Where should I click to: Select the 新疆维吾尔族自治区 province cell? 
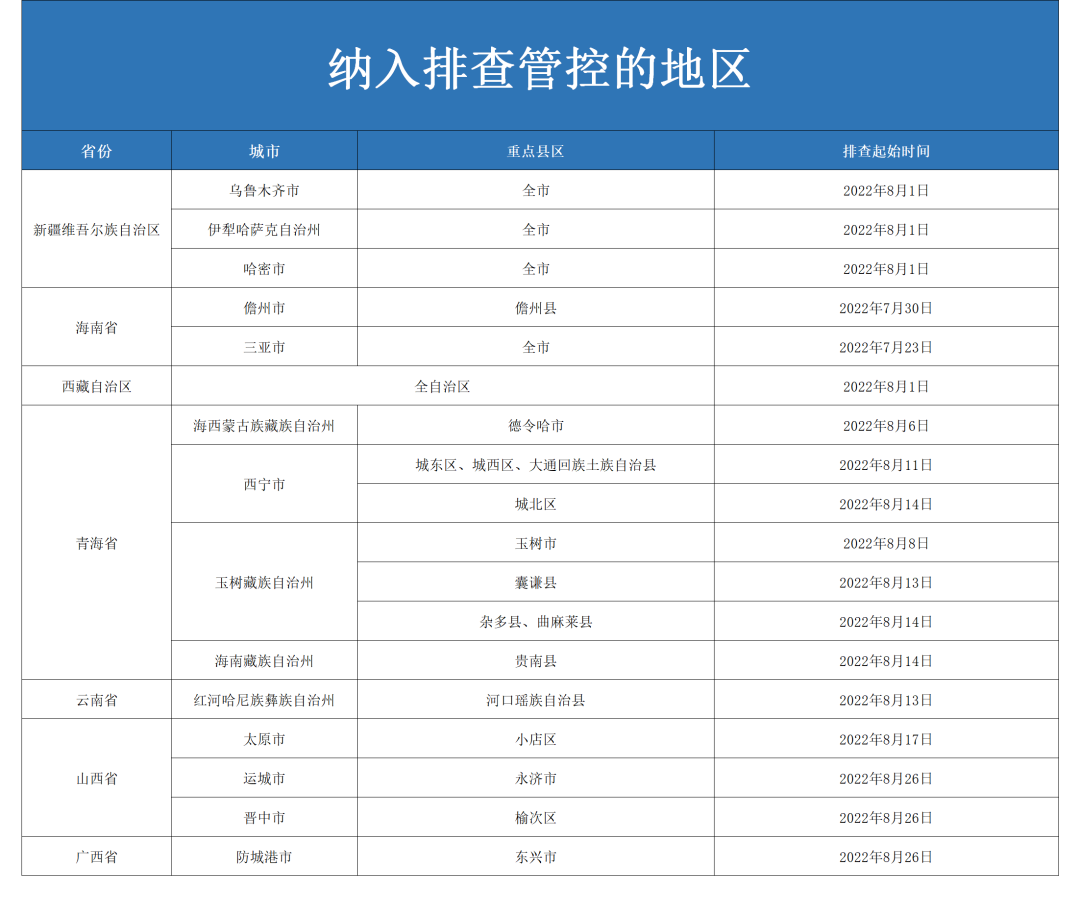click(97, 229)
